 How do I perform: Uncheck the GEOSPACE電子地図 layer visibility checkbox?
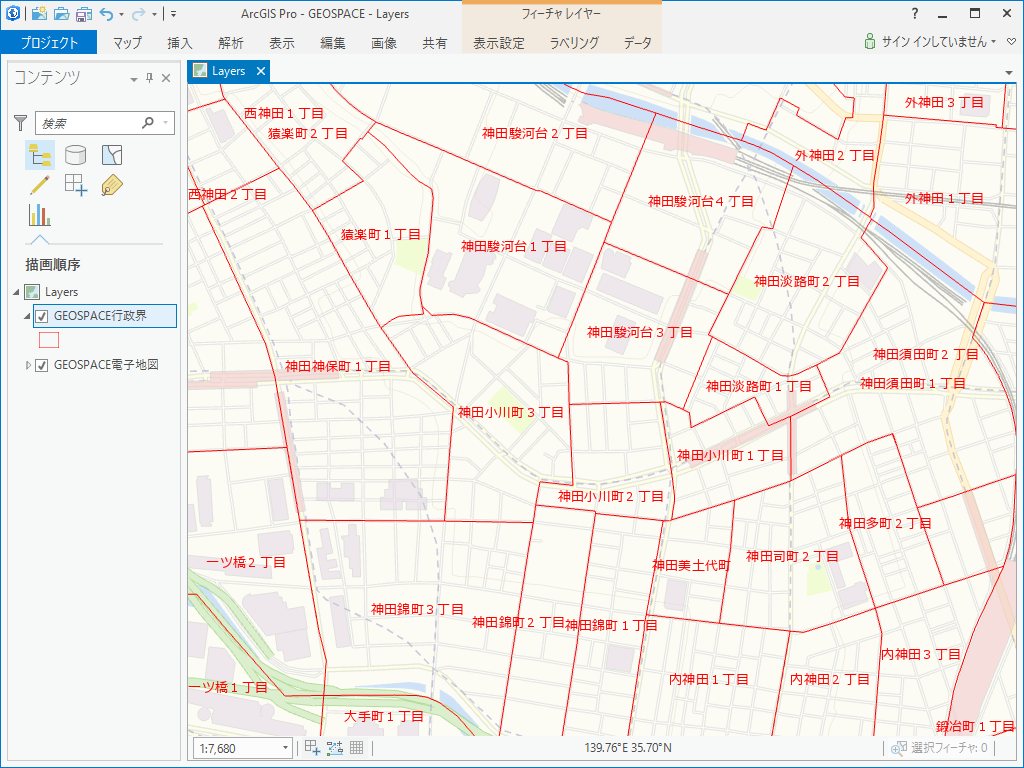tap(42, 365)
